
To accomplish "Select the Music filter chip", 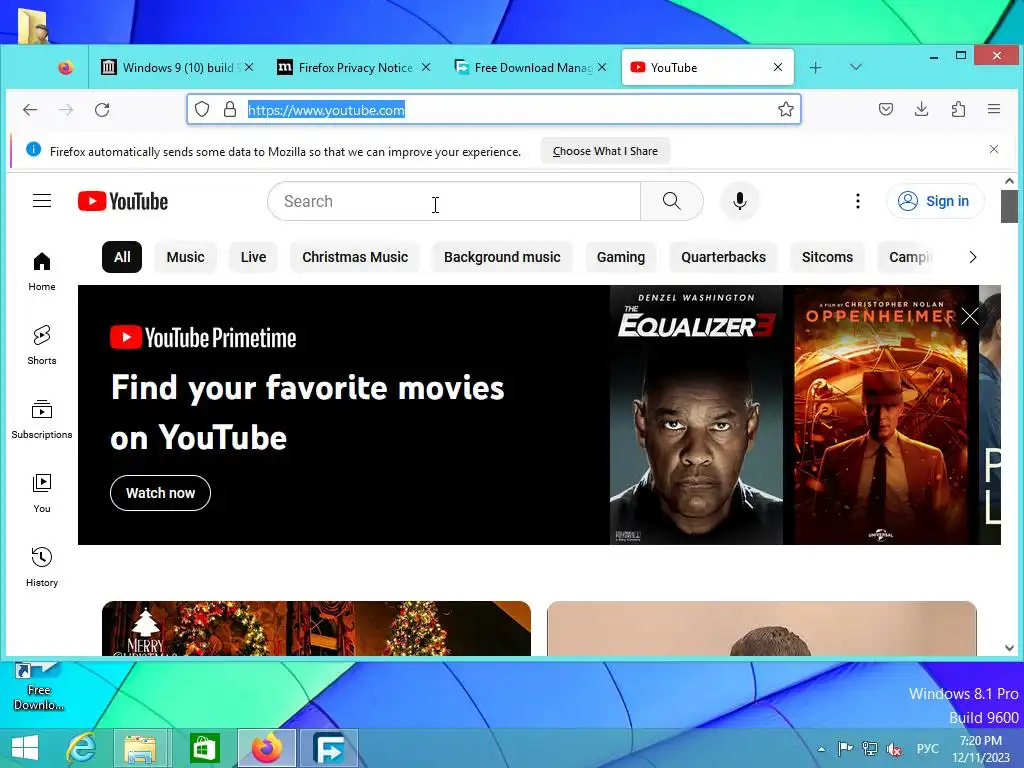I will (185, 257).
